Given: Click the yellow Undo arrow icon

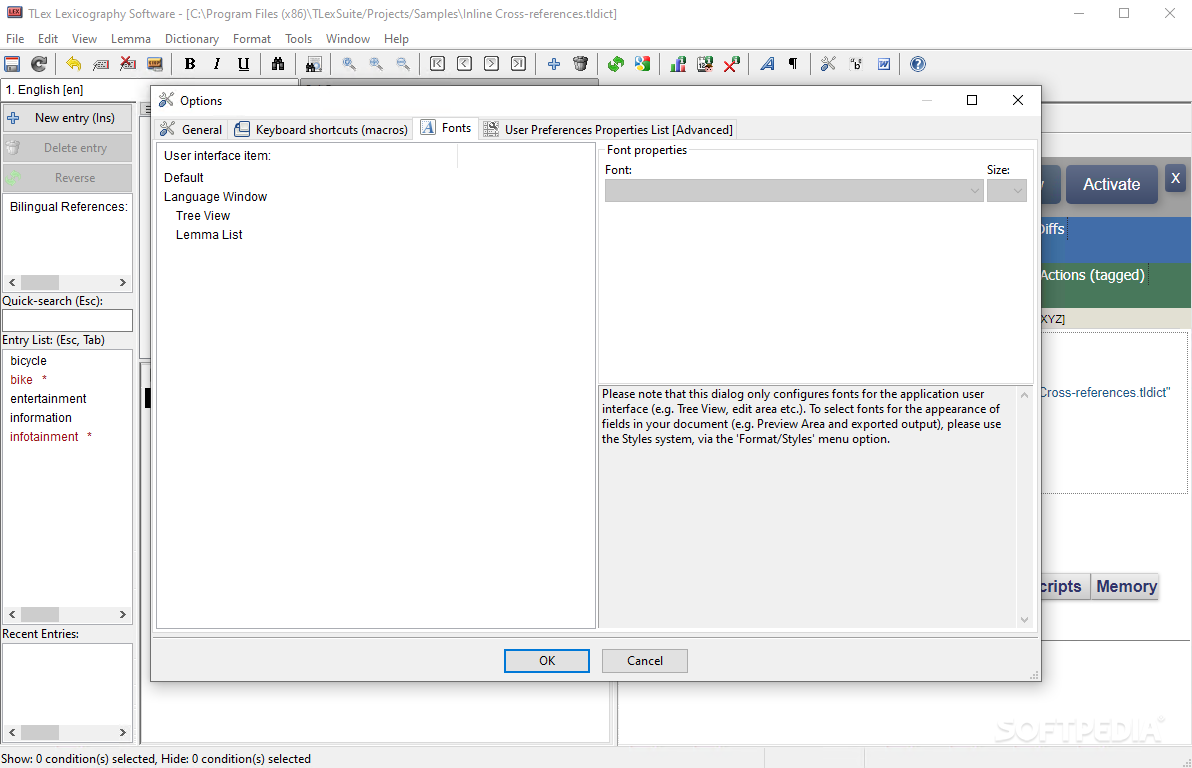Looking at the screenshot, I should [74, 64].
